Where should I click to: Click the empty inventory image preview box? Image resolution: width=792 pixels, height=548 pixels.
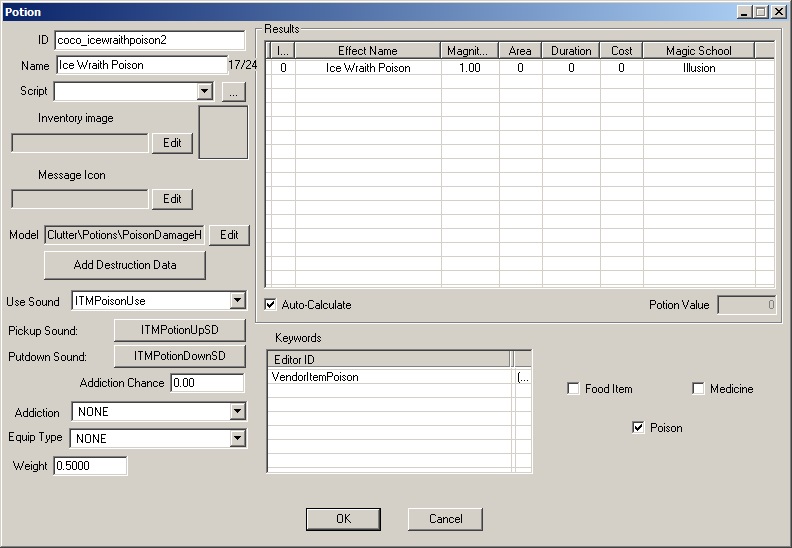click(223, 133)
